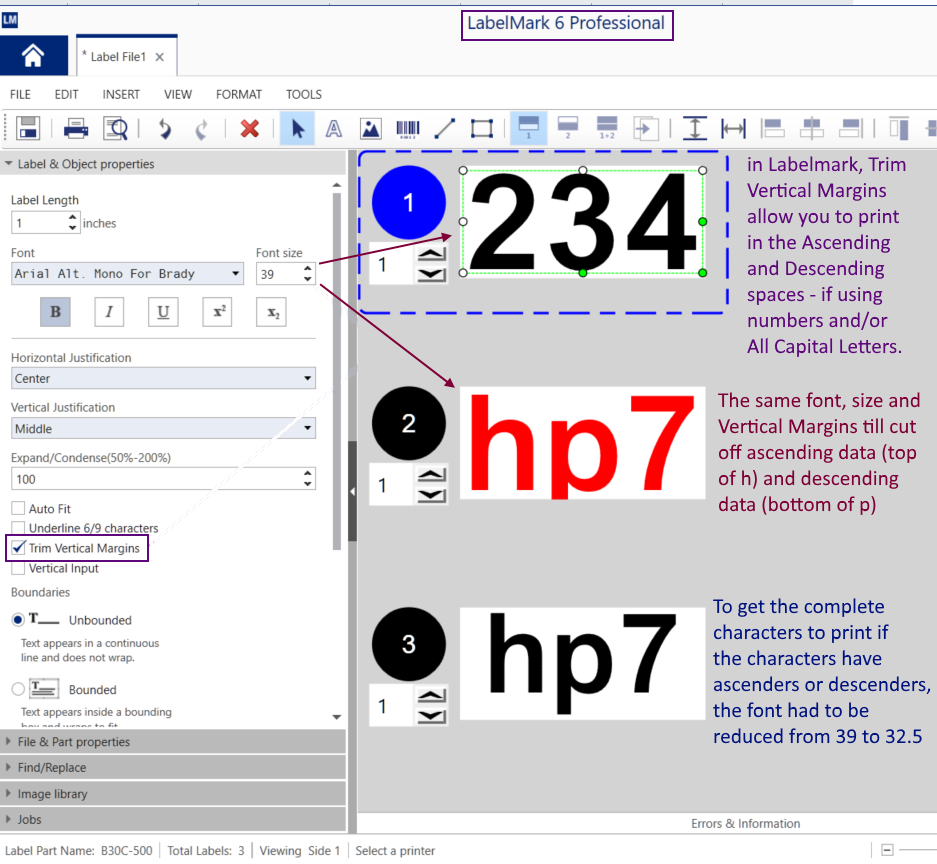
Task: Toggle Bold formatting
Action: [55, 312]
